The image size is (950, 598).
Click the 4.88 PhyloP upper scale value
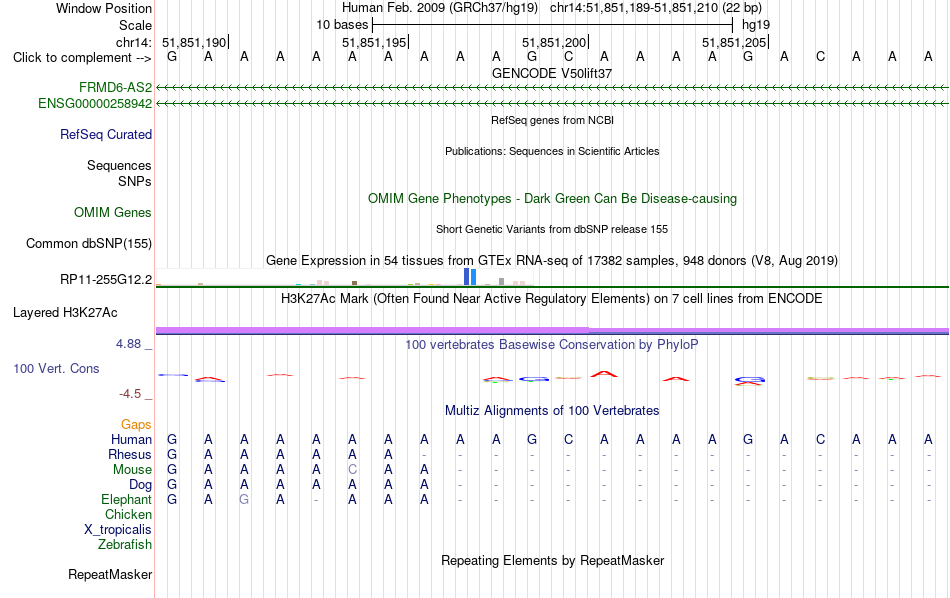pyautogui.click(x=128, y=344)
